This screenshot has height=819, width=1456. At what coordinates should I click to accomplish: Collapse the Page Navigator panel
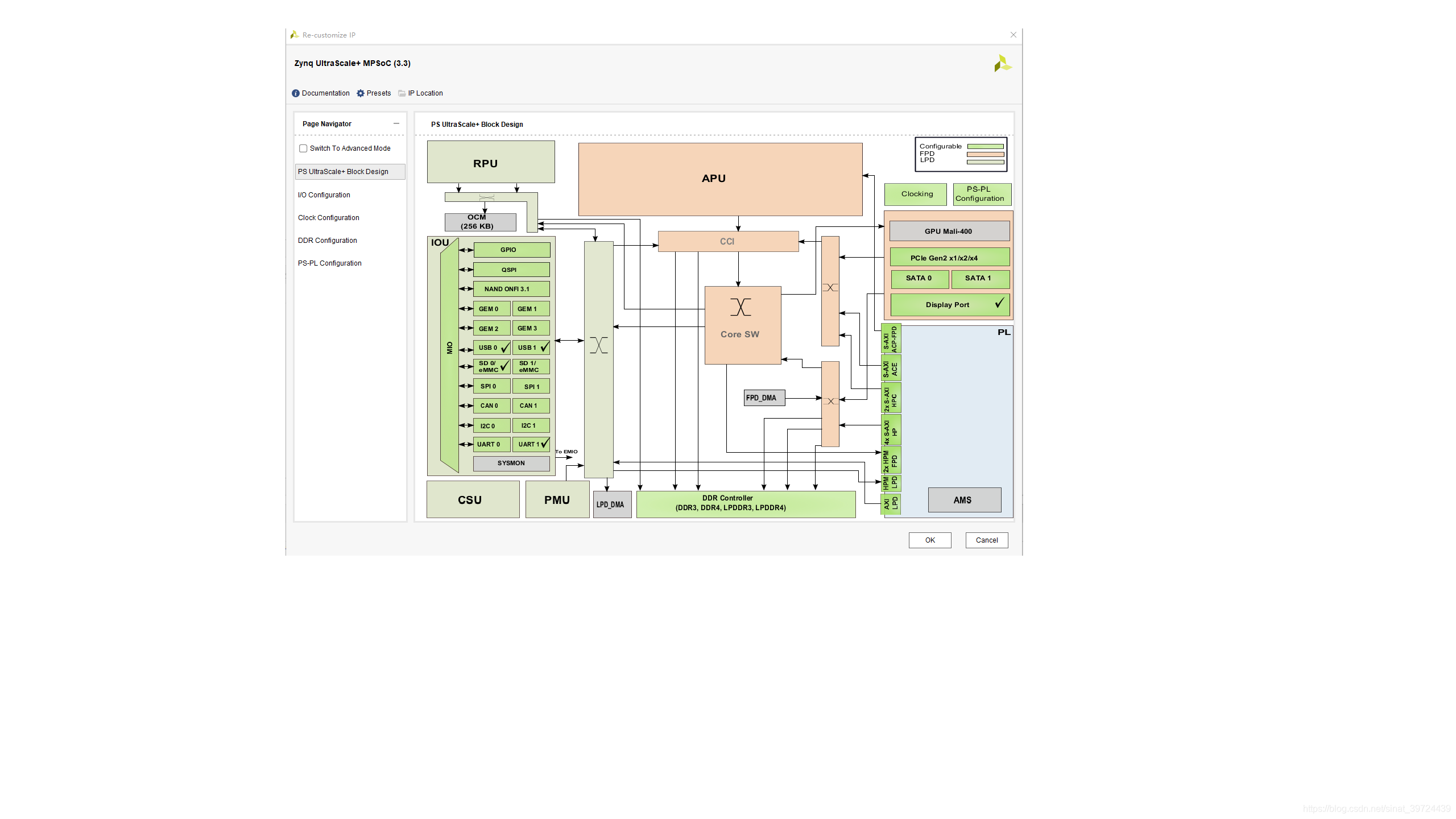pos(396,123)
